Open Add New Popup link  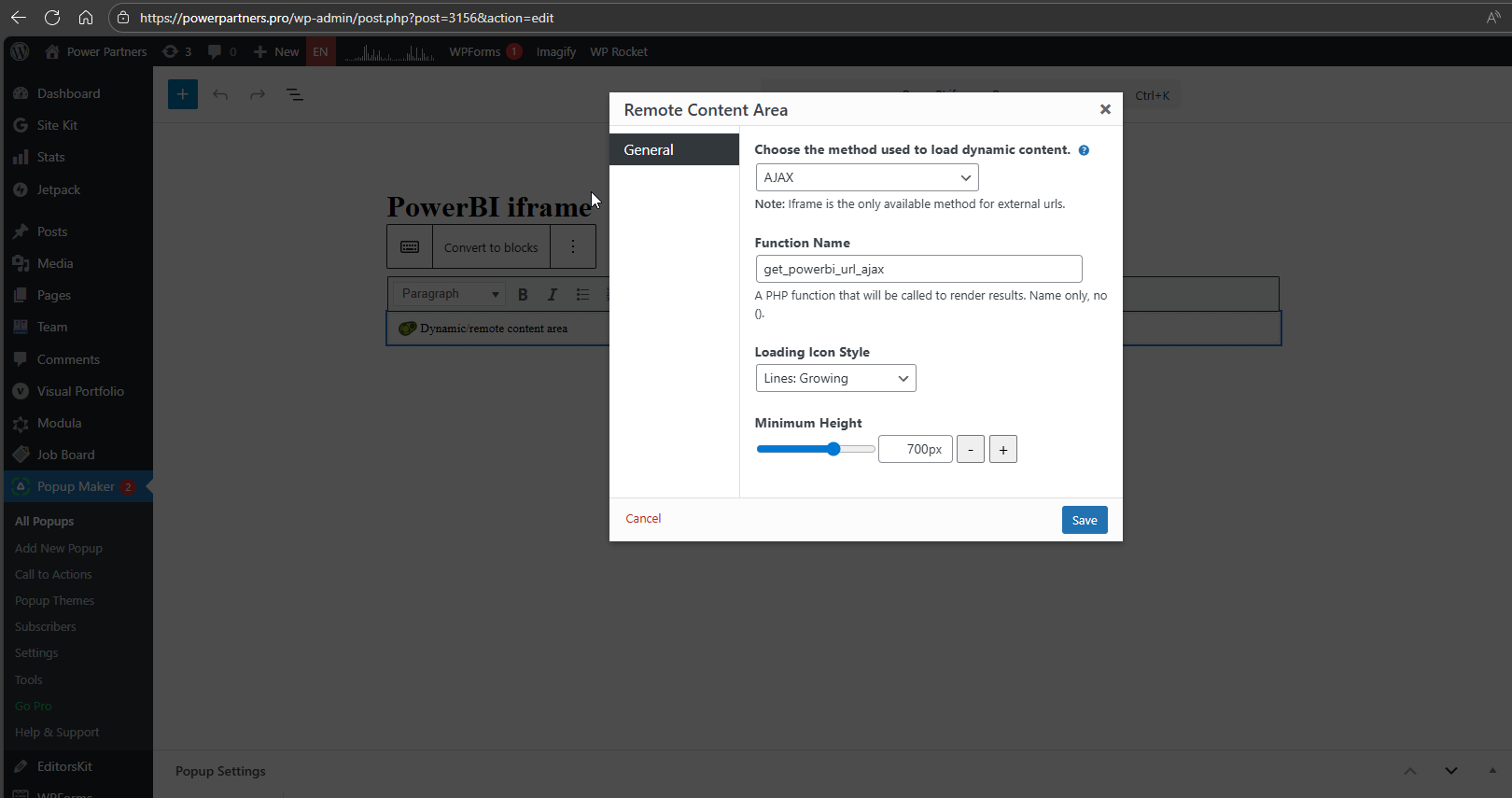[59, 548]
